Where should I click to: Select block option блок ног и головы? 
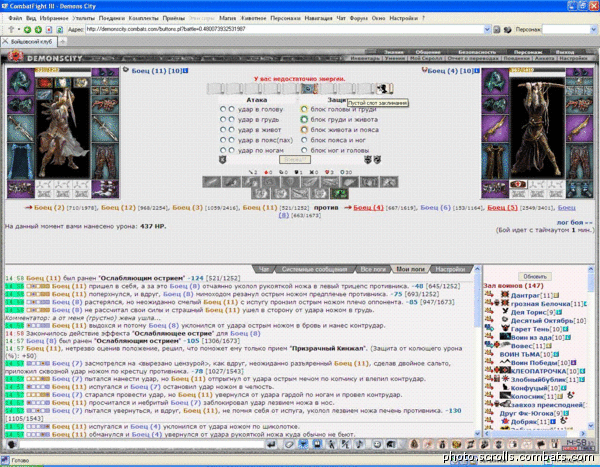pos(304,150)
